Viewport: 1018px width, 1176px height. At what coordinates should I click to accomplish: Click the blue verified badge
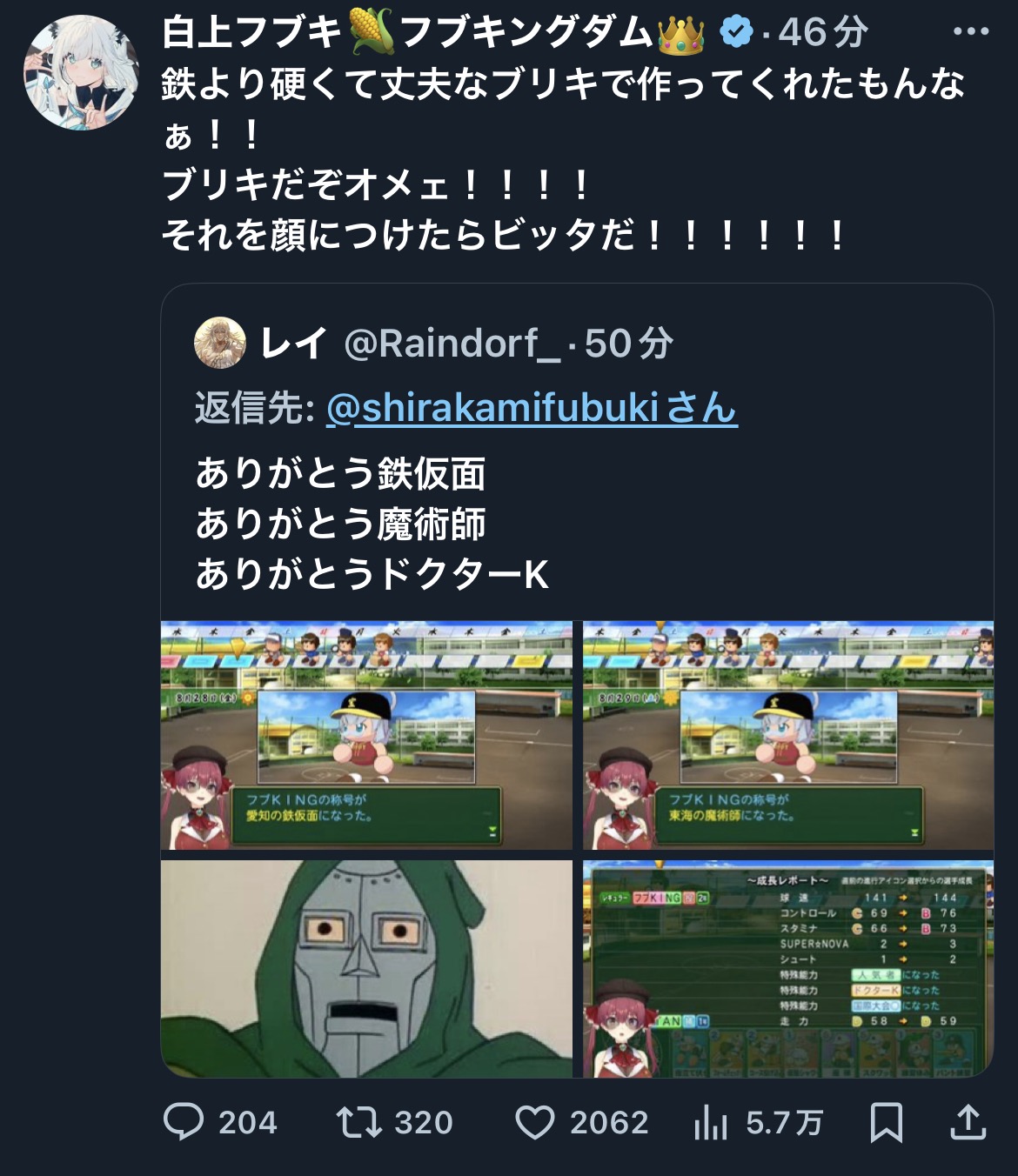[737, 33]
